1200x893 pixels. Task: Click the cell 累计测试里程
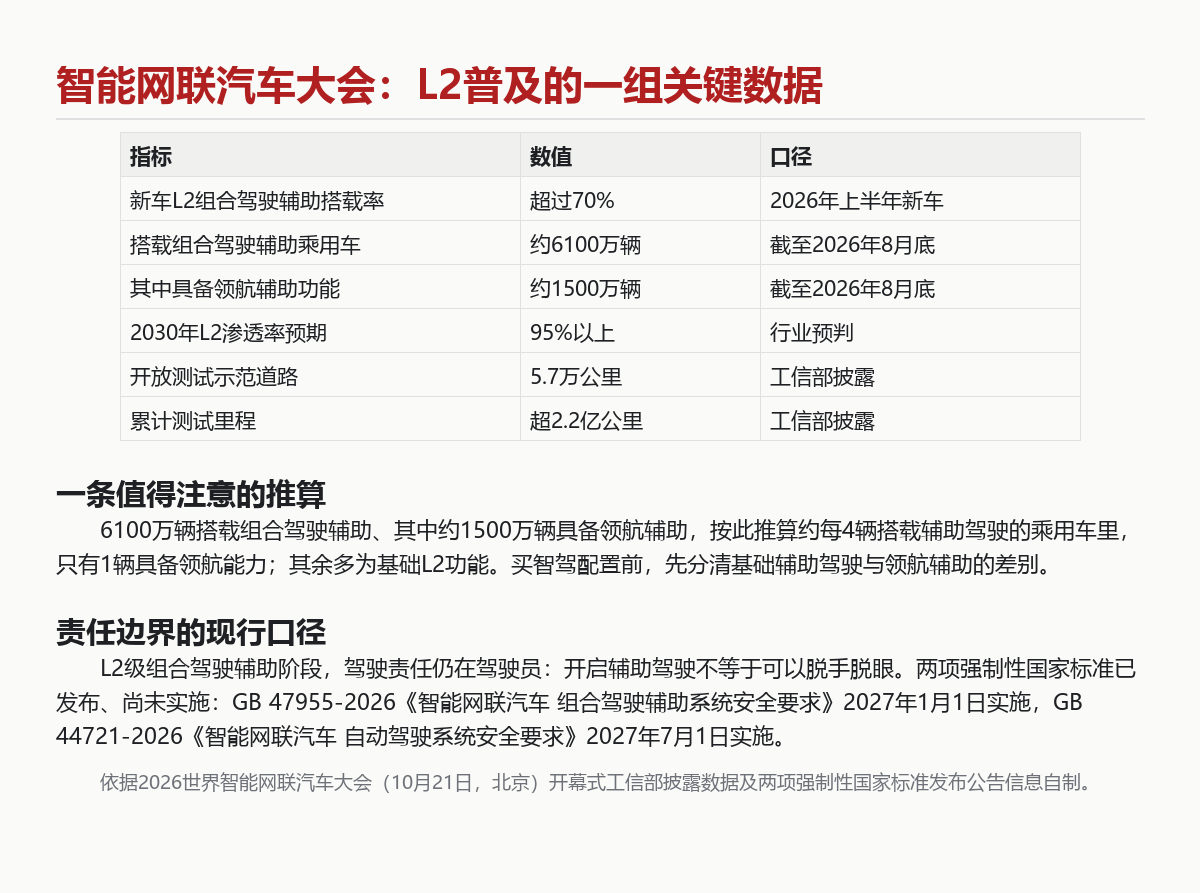tap(320, 419)
